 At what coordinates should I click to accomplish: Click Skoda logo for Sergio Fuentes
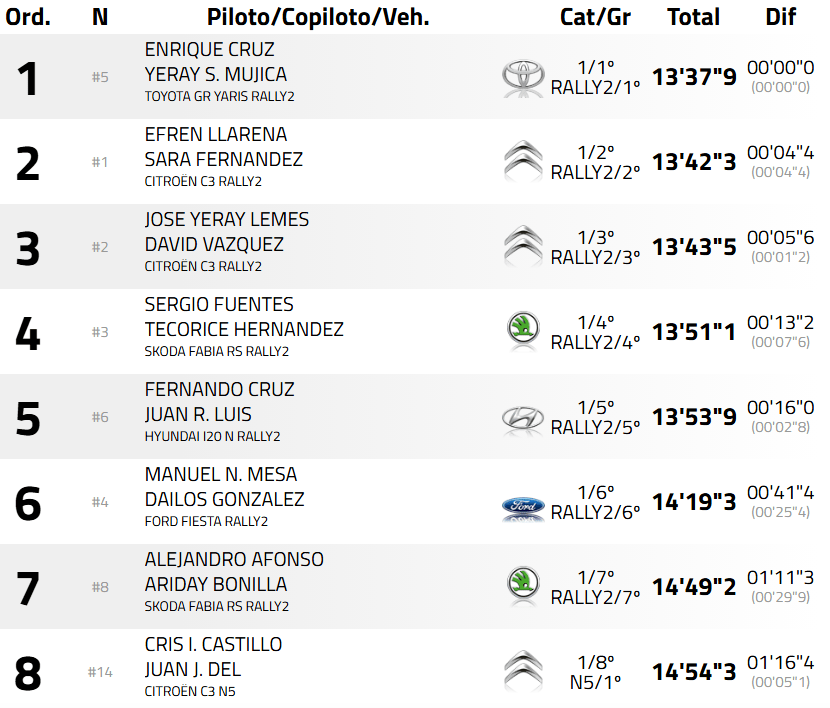click(x=522, y=330)
